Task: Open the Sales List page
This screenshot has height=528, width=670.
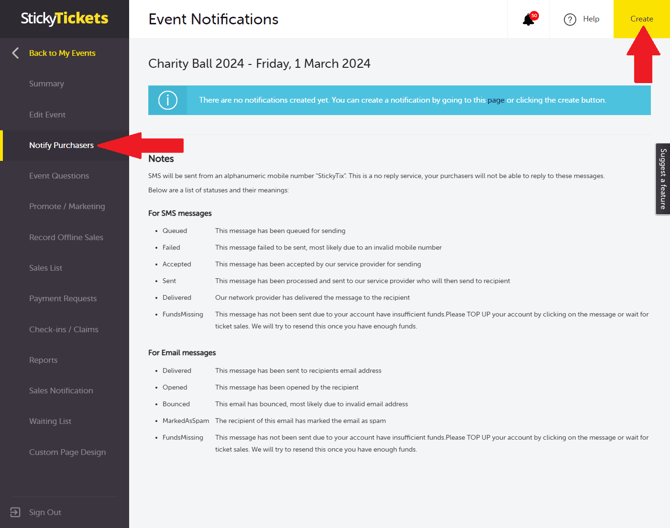Action: [x=46, y=268]
